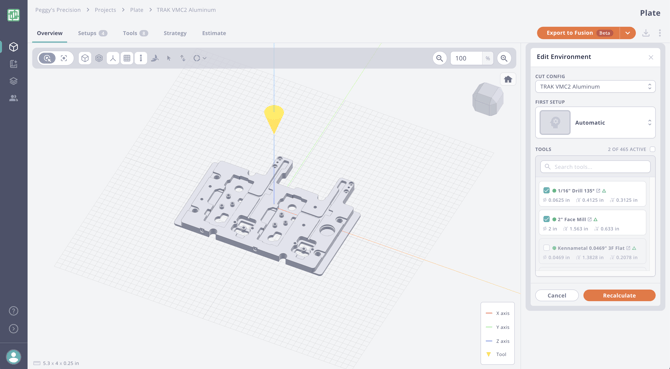This screenshot has width=670, height=369.
Task: Close the Edit Environment panel
Action: 651,57
